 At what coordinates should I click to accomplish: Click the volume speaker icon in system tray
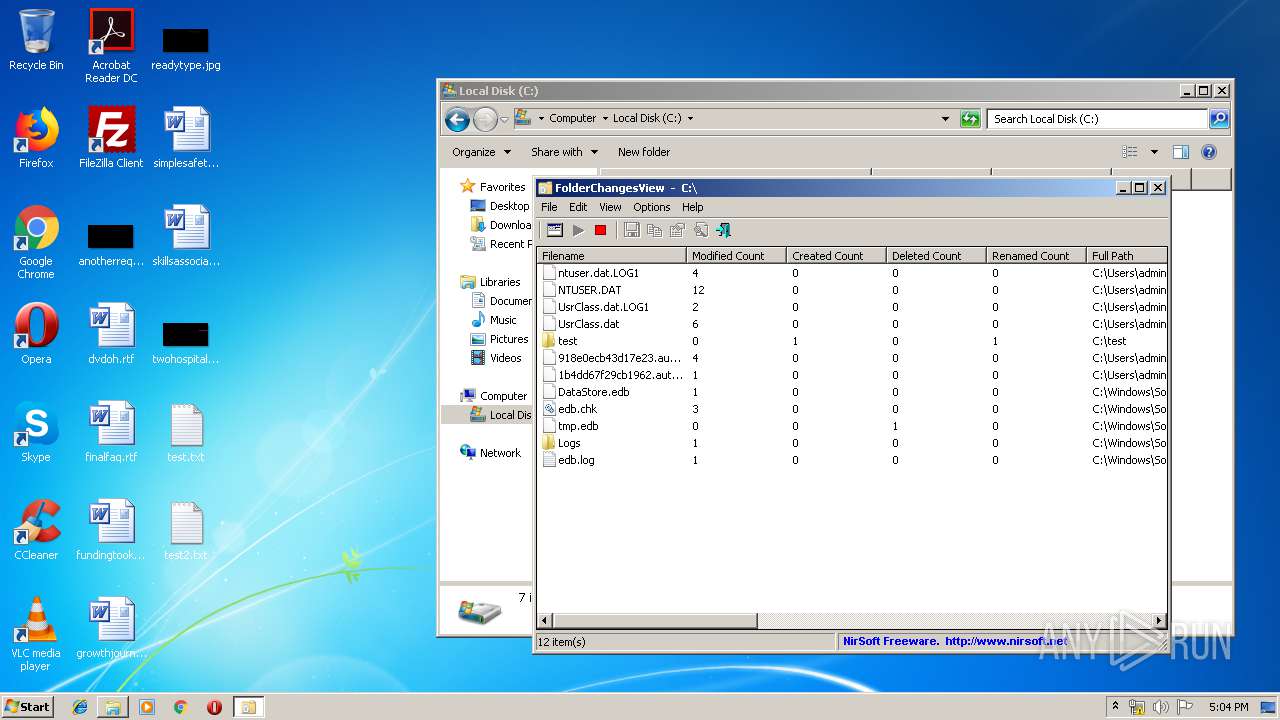point(1160,707)
